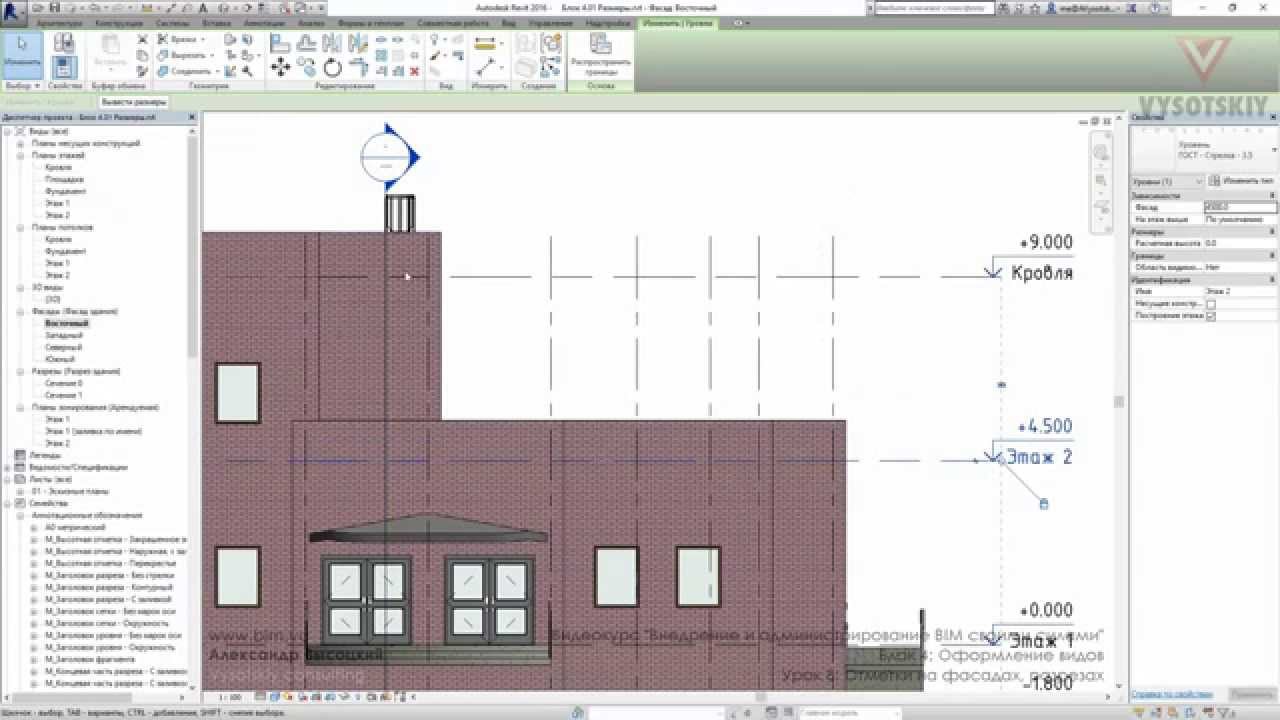Click the Mirror draw axis icon
1280x720 pixels.
357,44
